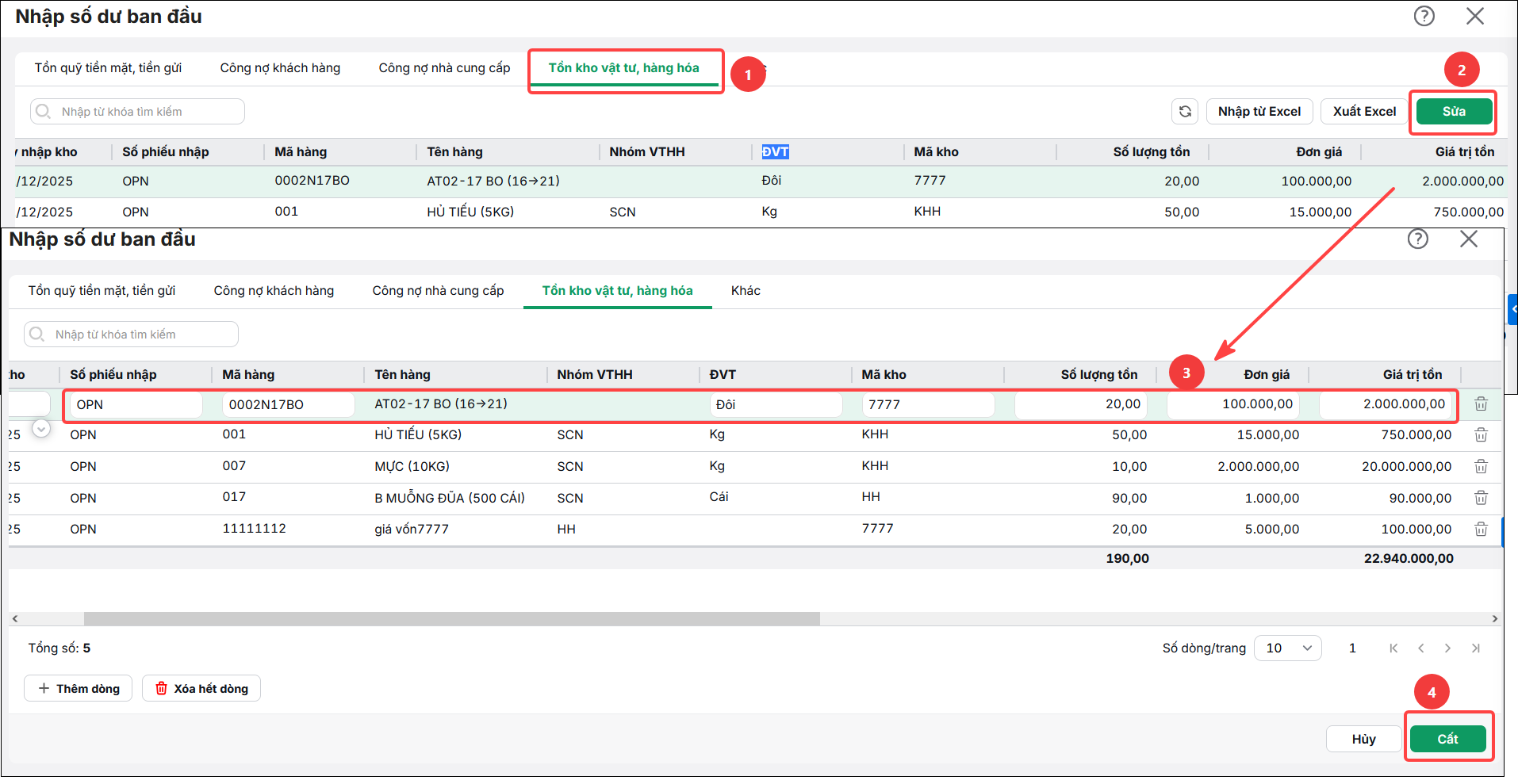Click HỦ TIẾU (5KG) cell in upper window
This screenshot has width=1518, height=784.
[470, 212]
